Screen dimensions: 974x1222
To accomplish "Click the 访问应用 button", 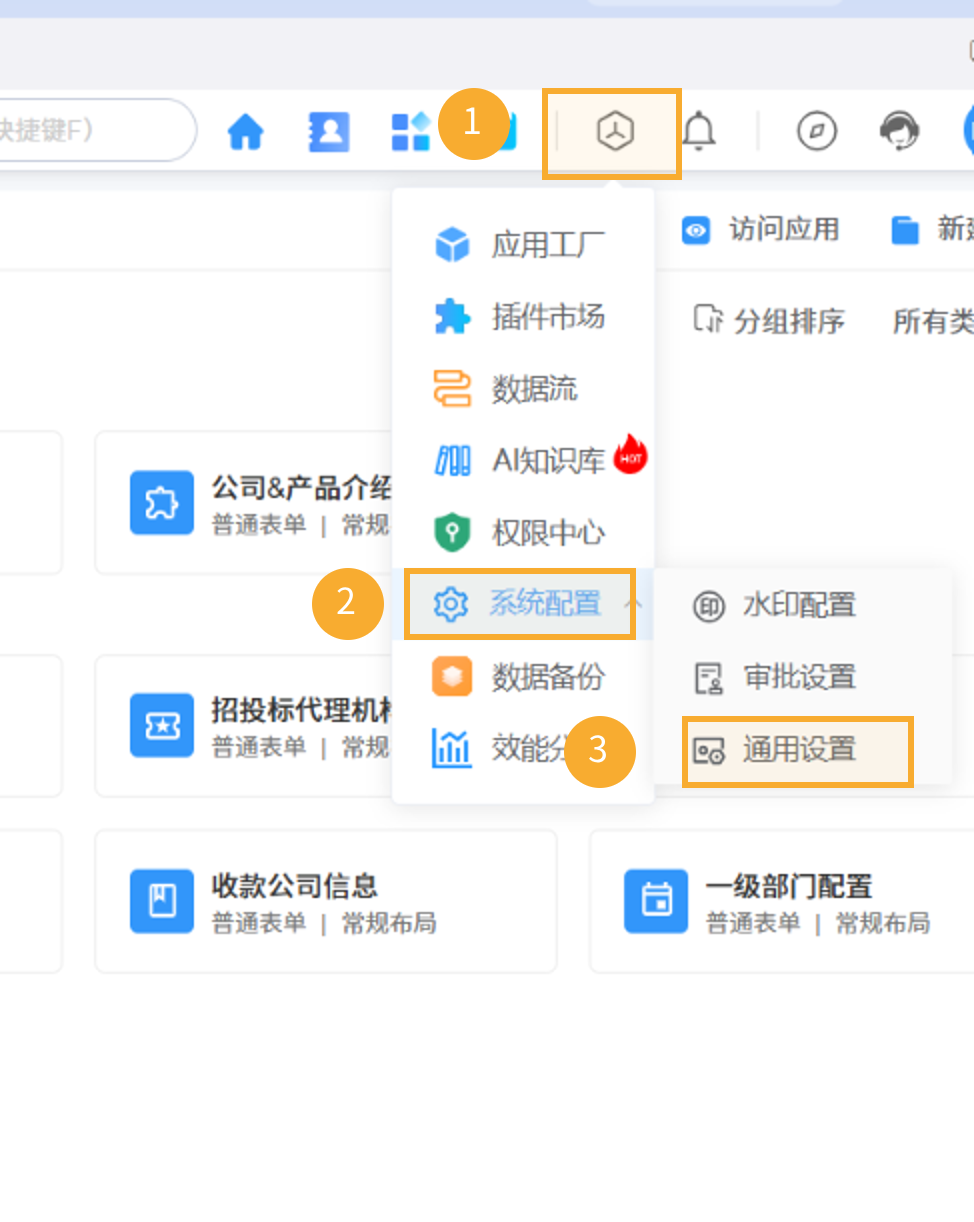I will 760,230.
